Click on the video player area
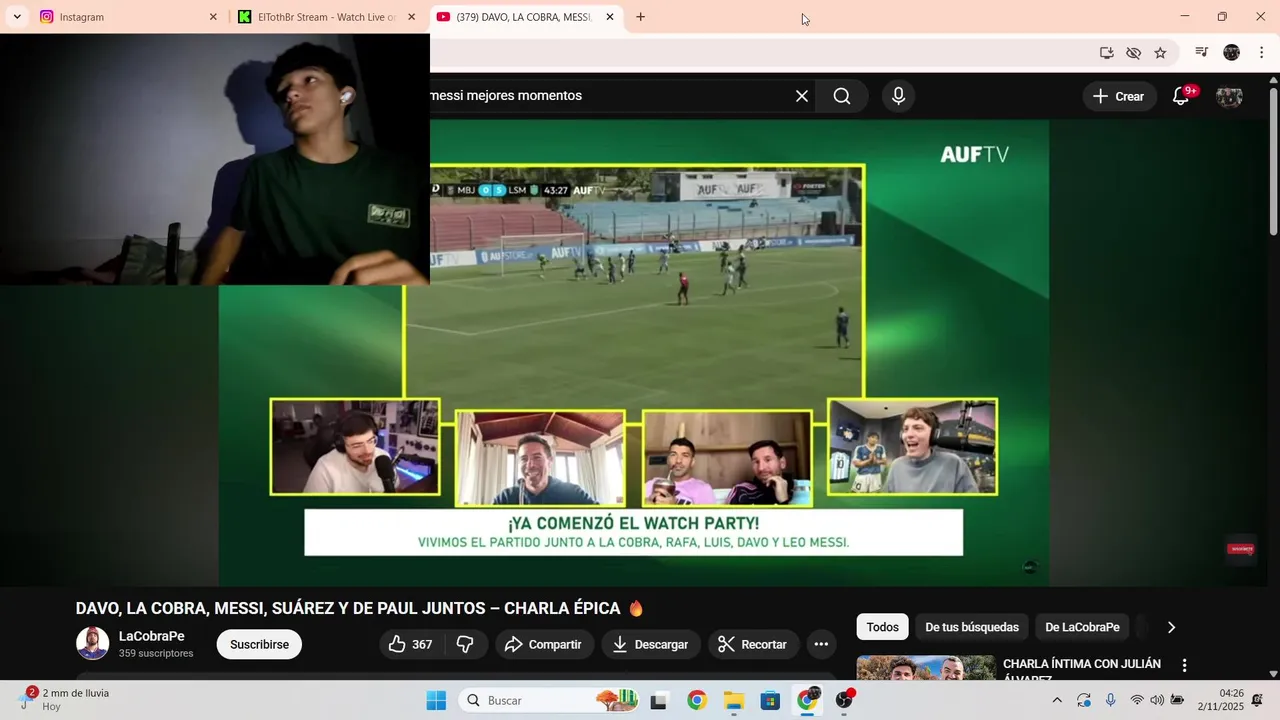1280x720 pixels. [634, 353]
